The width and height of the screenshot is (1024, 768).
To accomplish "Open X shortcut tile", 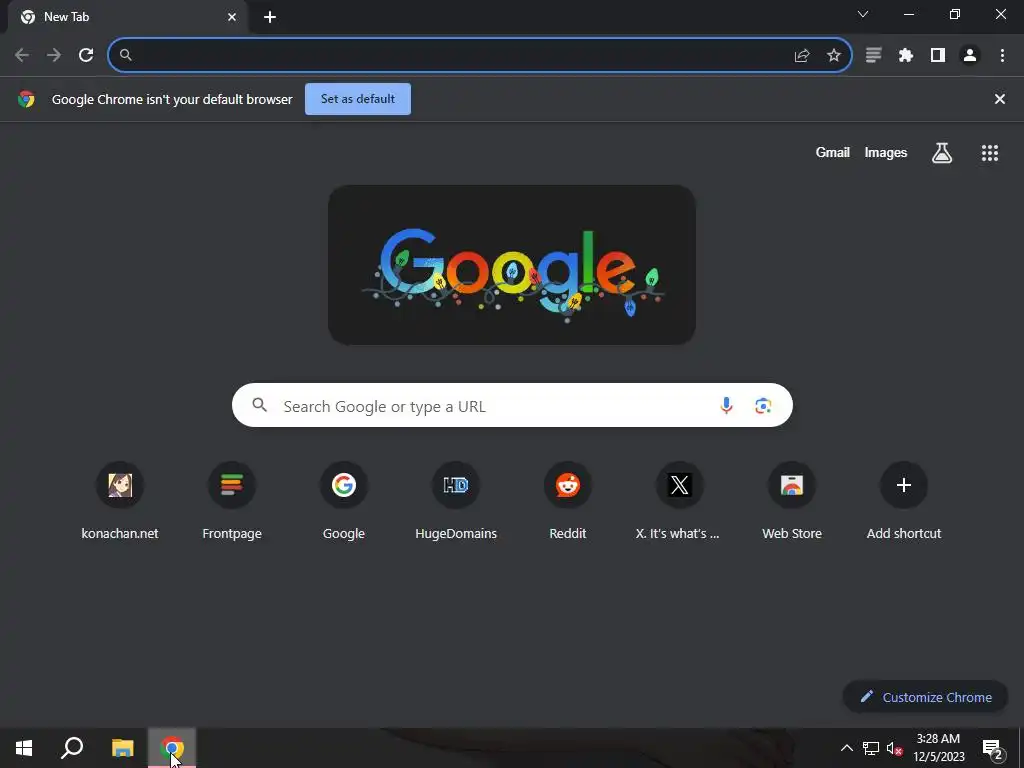I will pos(679,501).
